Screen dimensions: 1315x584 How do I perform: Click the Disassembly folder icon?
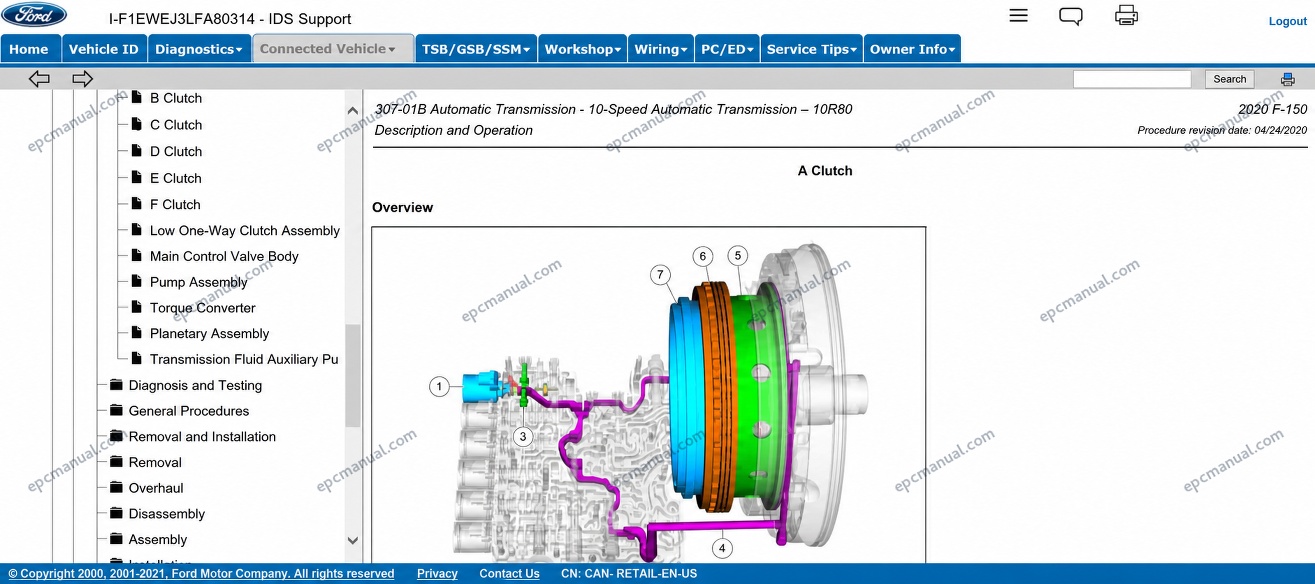click(x=116, y=513)
